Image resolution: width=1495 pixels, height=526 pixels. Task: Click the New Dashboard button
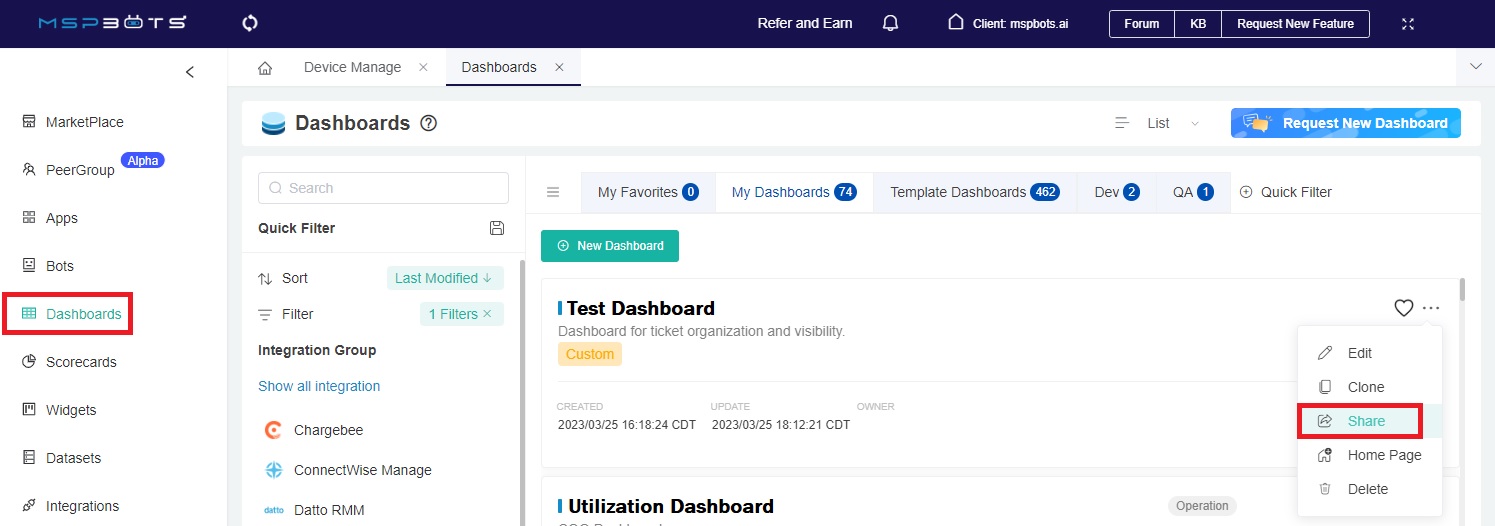(x=610, y=246)
